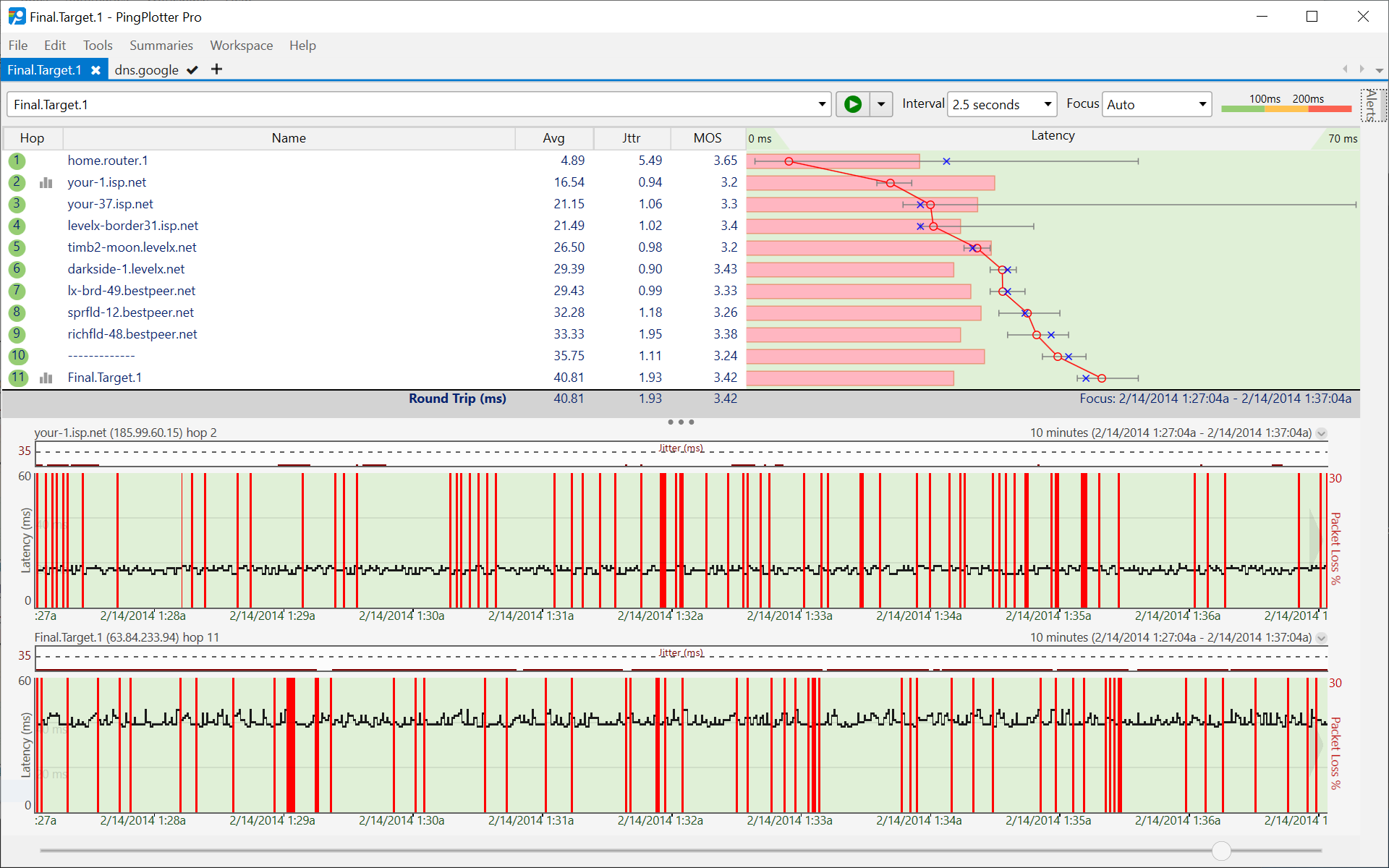Toggle the bar graph icon for Final.Target.1
Screen dimensions: 1389x868
[x=46, y=378]
